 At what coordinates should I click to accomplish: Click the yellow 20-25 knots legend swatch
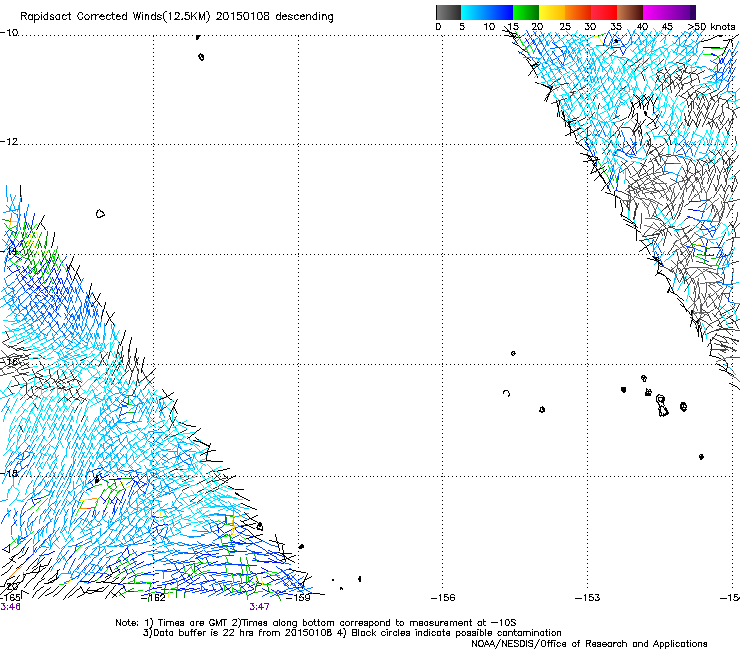(552, 12)
